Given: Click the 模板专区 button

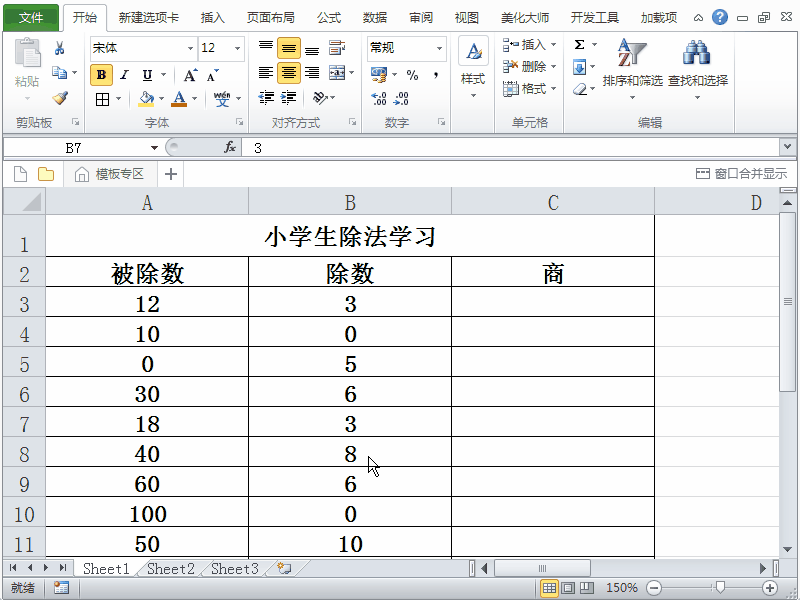Looking at the screenshot, I should click(110, 174).
